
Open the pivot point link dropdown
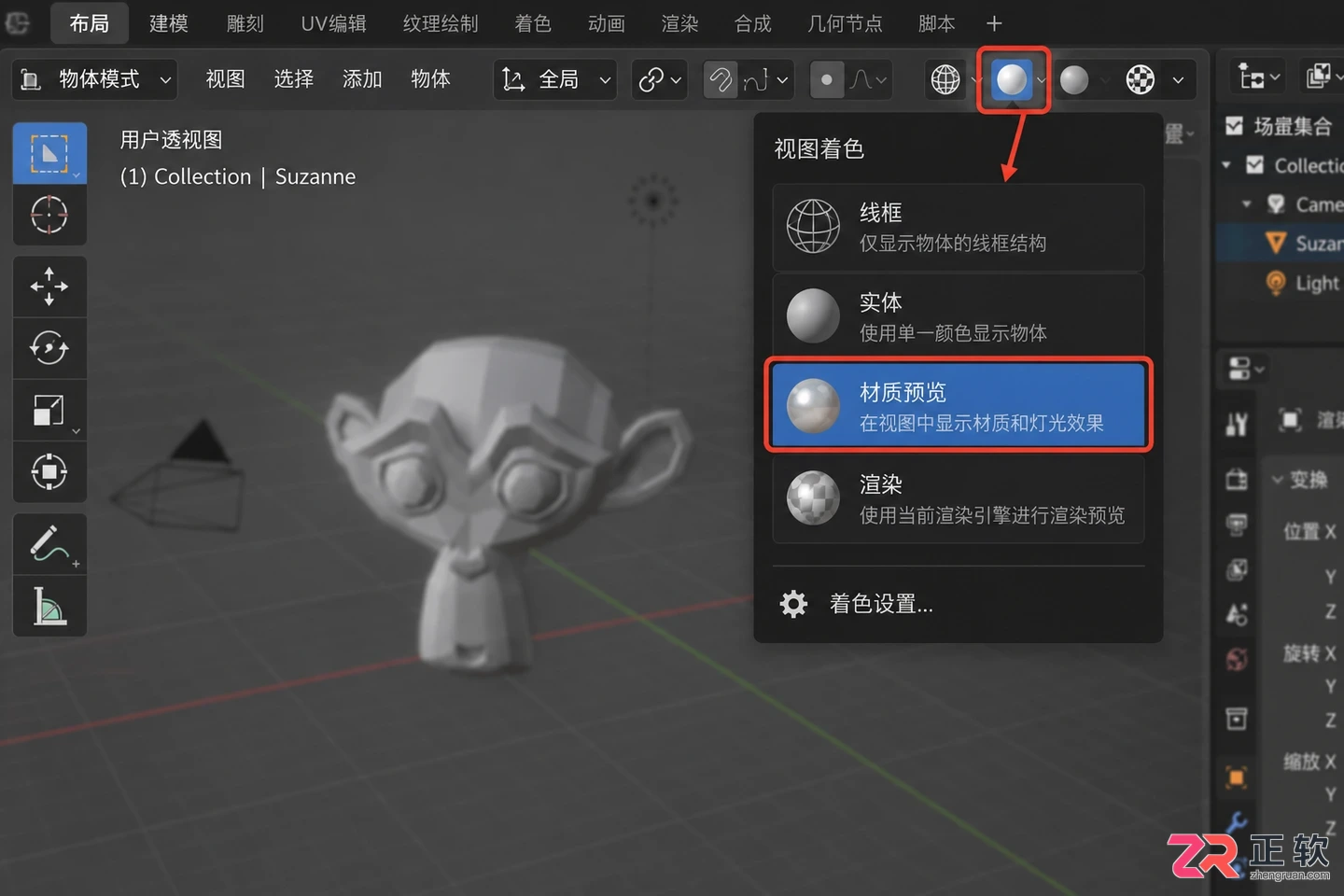tap(659, 80)
